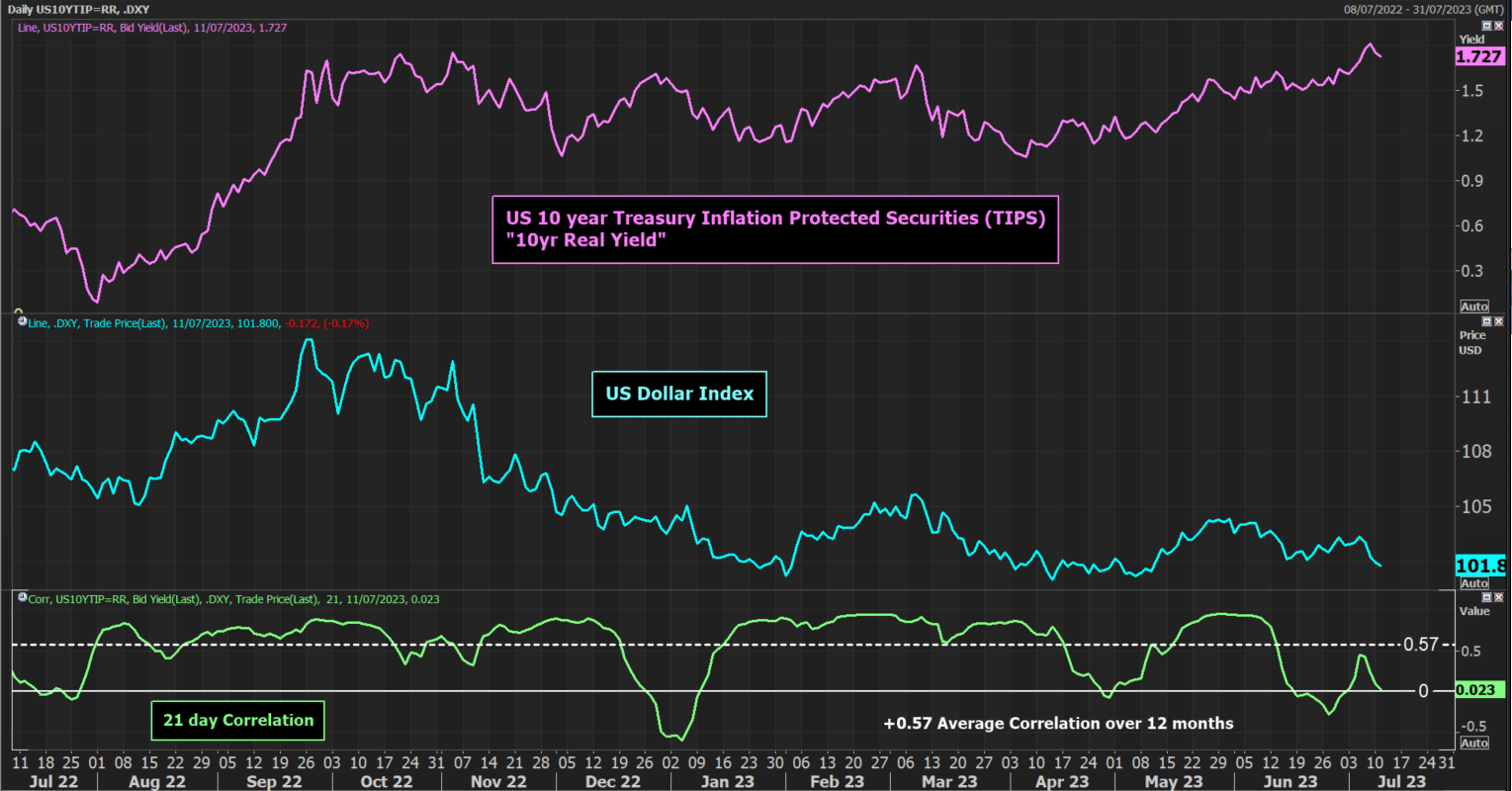Screen dimensions: 1512x791
Task: Close the US Dollar Index panel
Action: click(x=1498, y=321)
